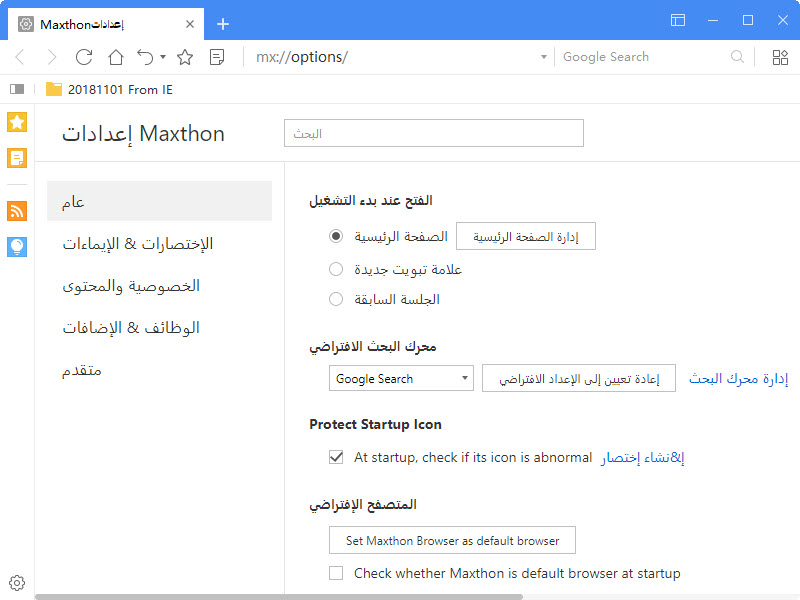Click Set Maxthon Browser as default browser
The image size is (800, 600).
[x=452, y=540]
